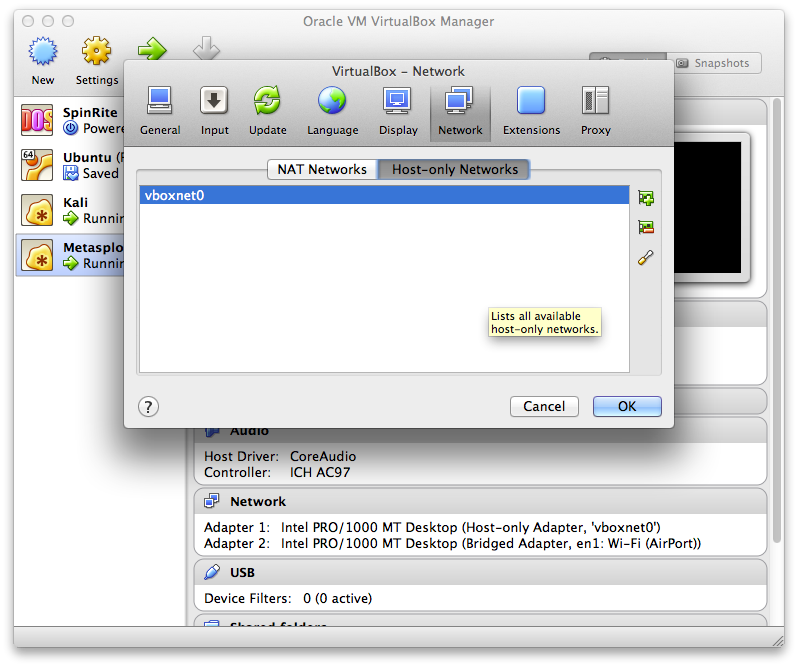Image resolution: width=798 pixels, height=667 pixels.
Task: Open the Extensions preferences pane
Action: coord(531,111)
